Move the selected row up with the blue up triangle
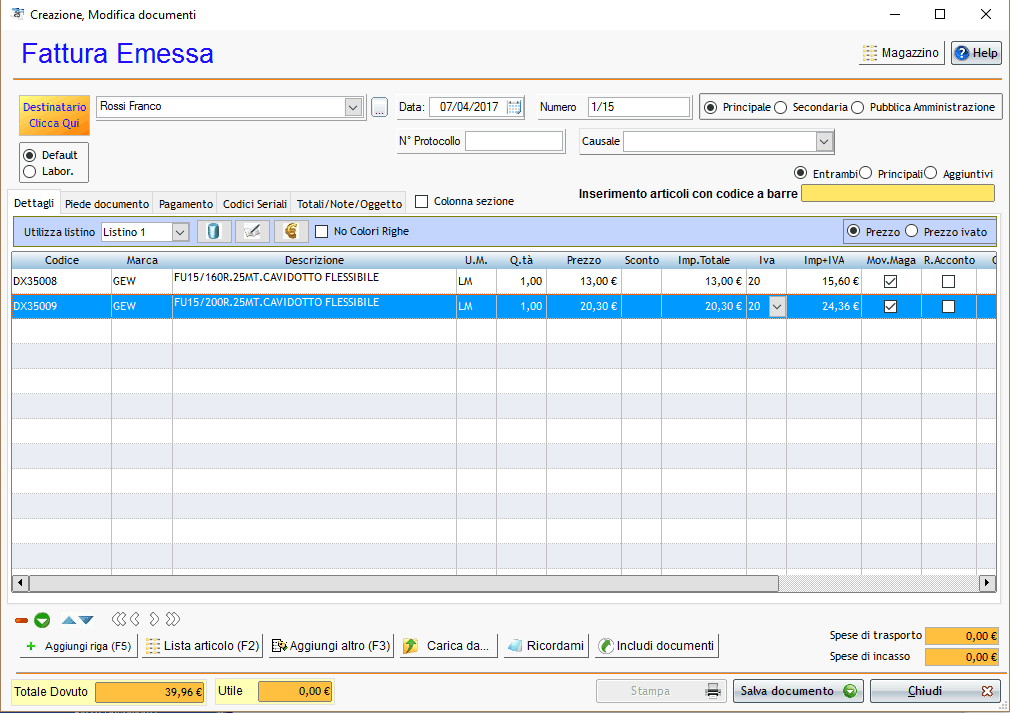The height and width of the screenshot is (713, 1010). tap(69, 620)
